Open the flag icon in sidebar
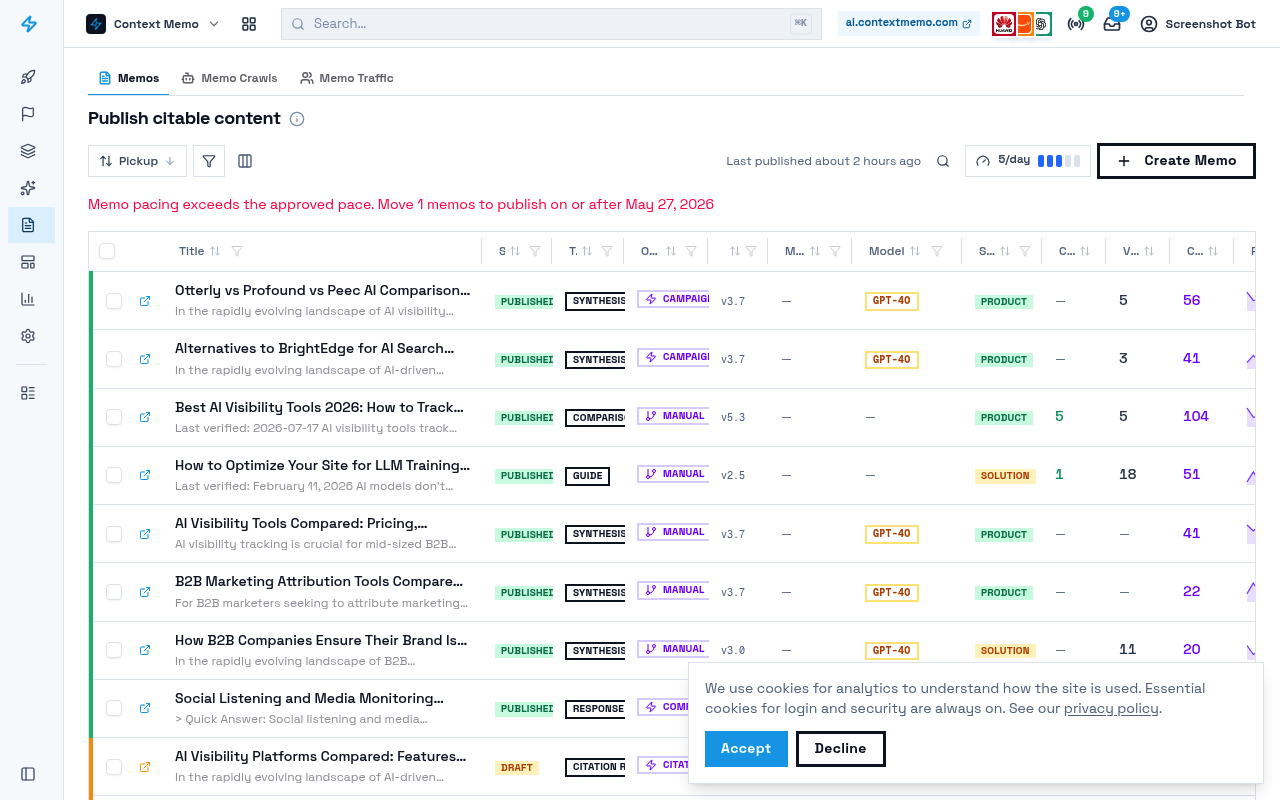Image resolution: width=1280 pixels, height=800 pixels. click(x=28, y=114)
